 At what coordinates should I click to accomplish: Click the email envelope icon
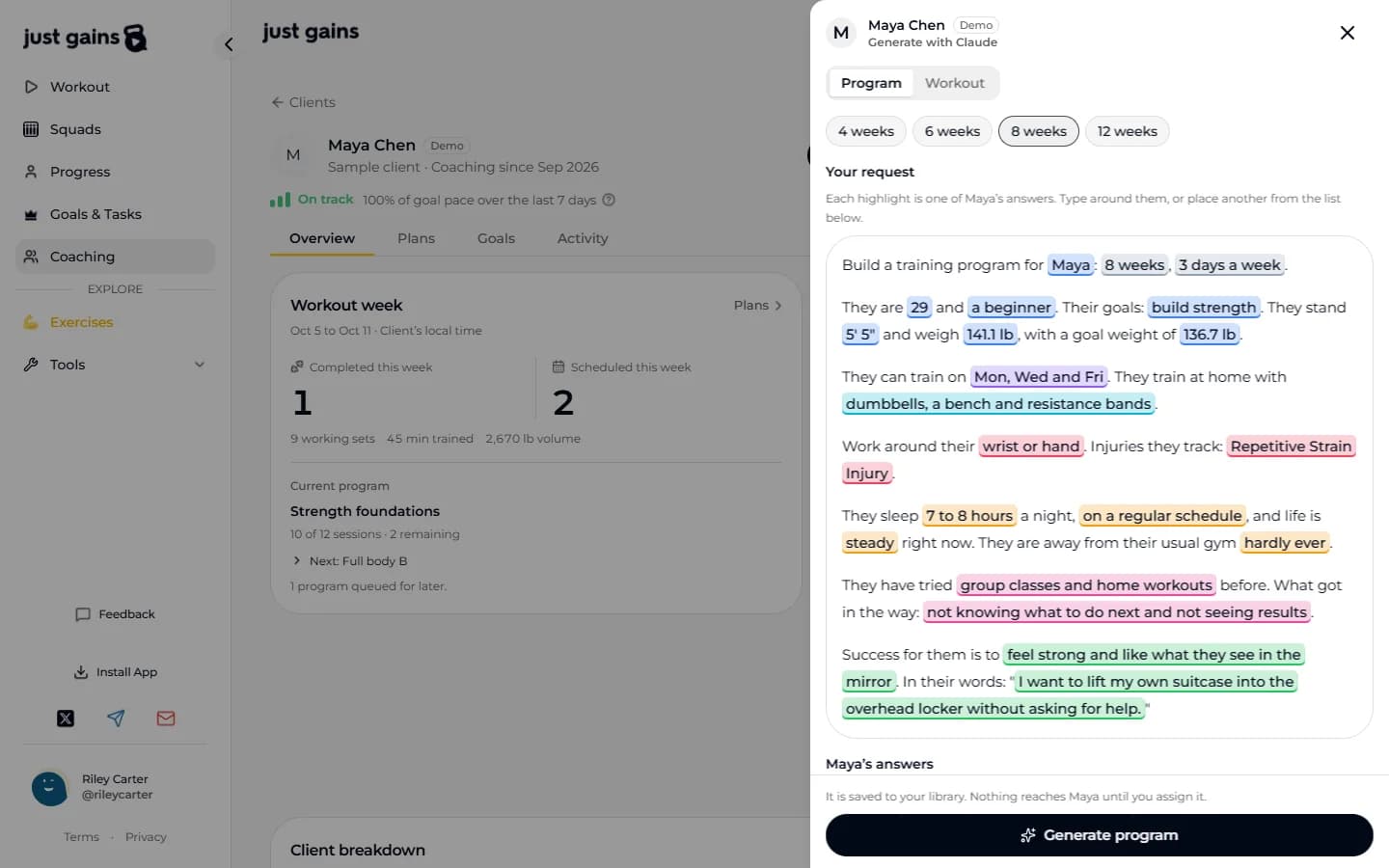point(166,719)
